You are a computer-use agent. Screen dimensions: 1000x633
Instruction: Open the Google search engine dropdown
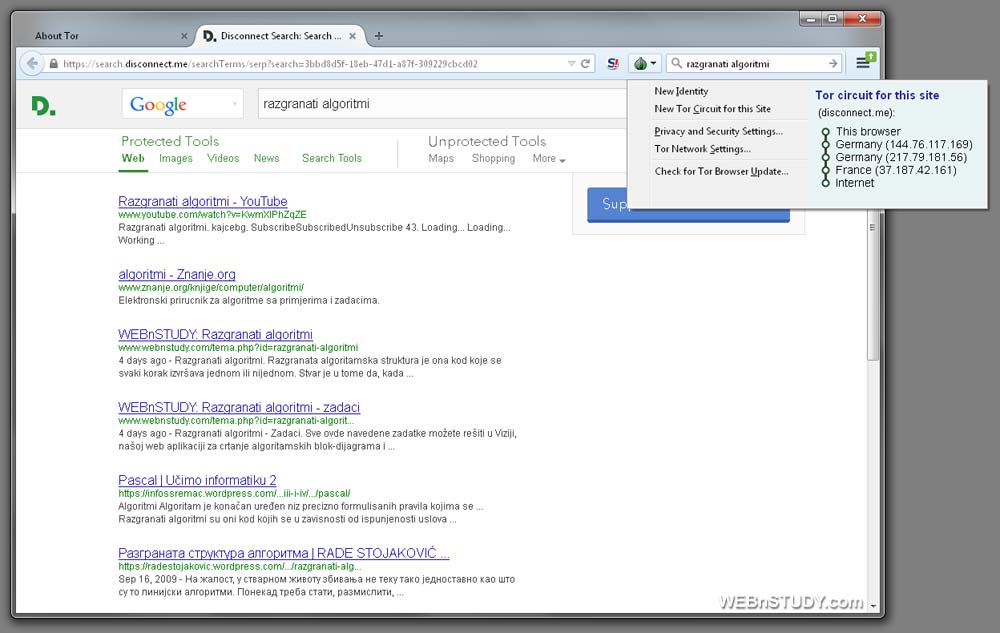(182, 104)
